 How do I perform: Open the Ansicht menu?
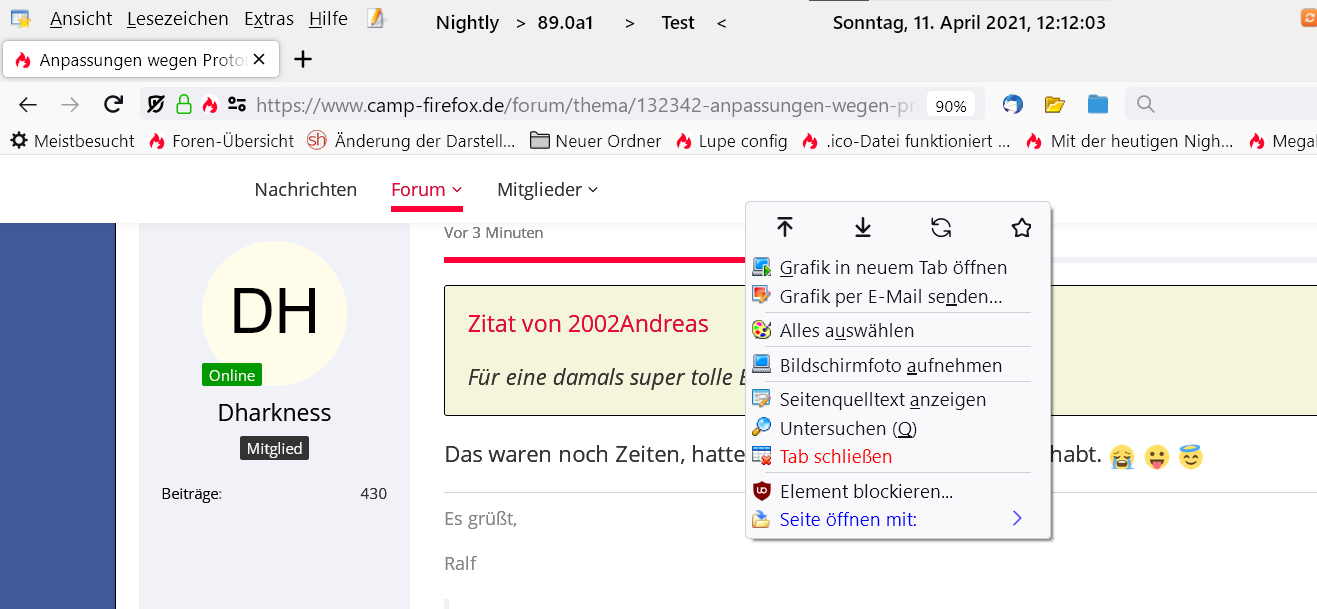coord(81,19)
